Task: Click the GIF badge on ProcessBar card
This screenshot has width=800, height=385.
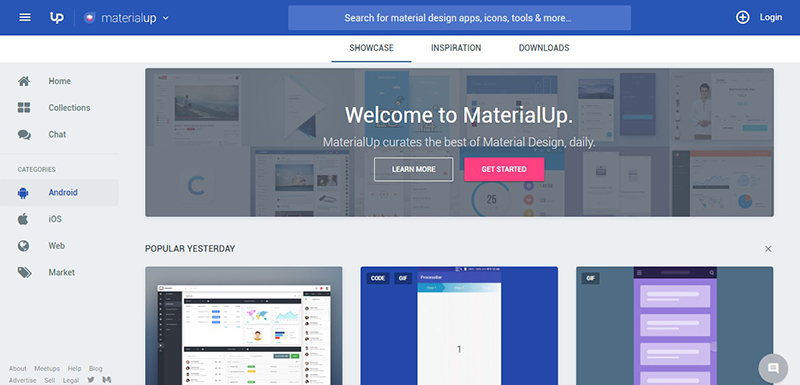Action: click(x=403, y=278)
